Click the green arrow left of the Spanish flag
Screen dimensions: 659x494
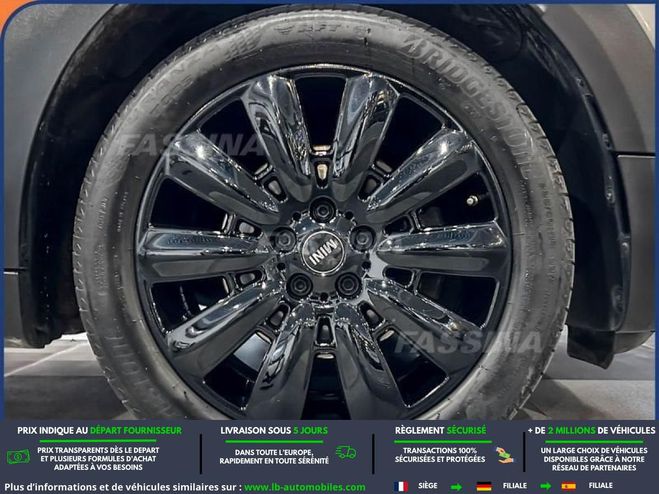tap(546, 487)
